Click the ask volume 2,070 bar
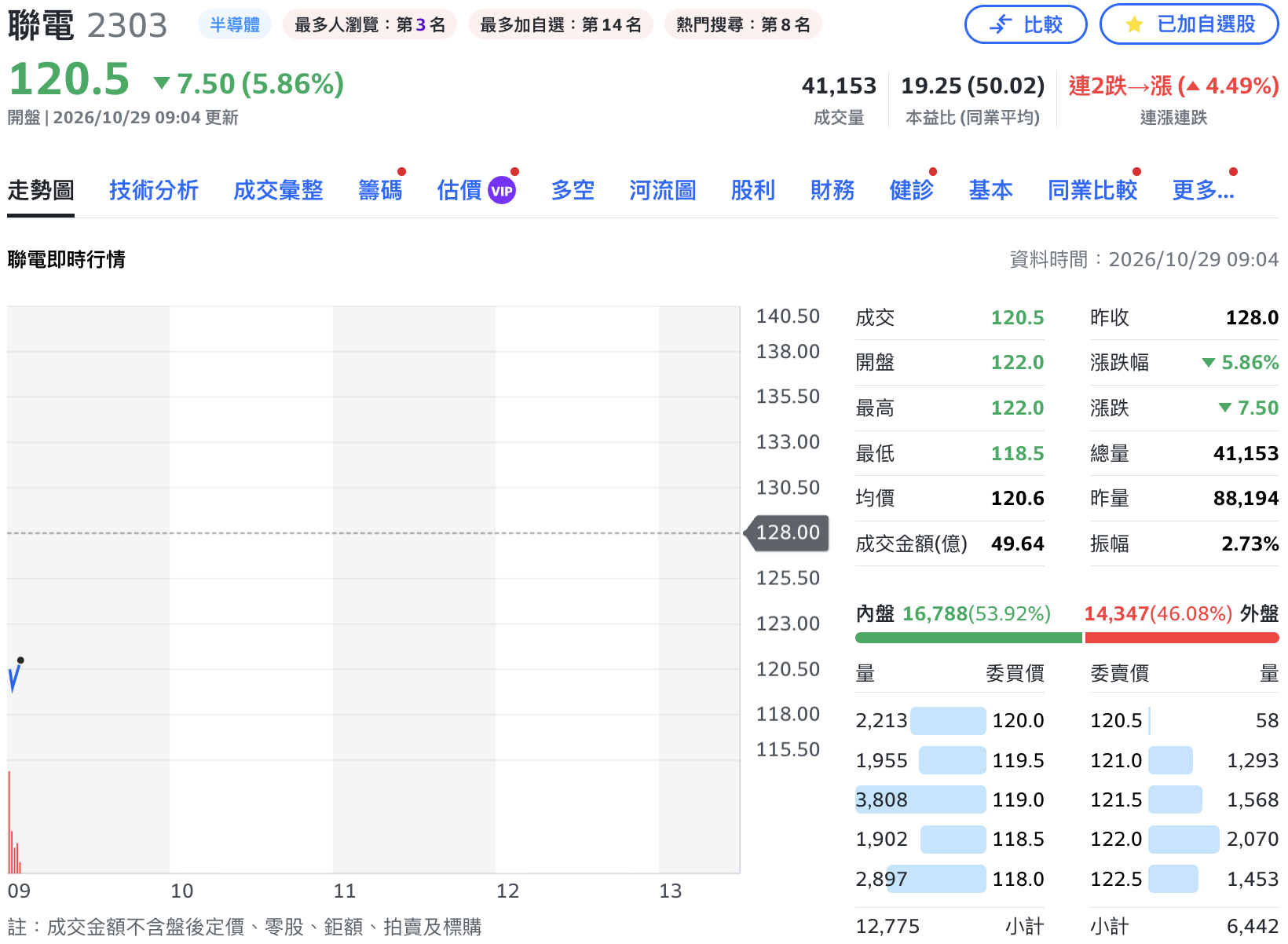Screen dimensions: 1288x944 coord(1184,839)
